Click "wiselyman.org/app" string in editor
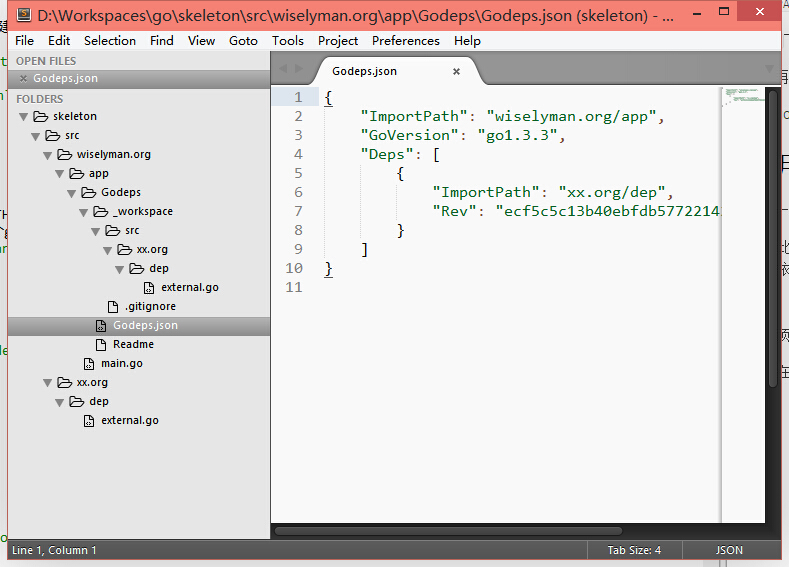The image size is (789, 567). point(571,116)
